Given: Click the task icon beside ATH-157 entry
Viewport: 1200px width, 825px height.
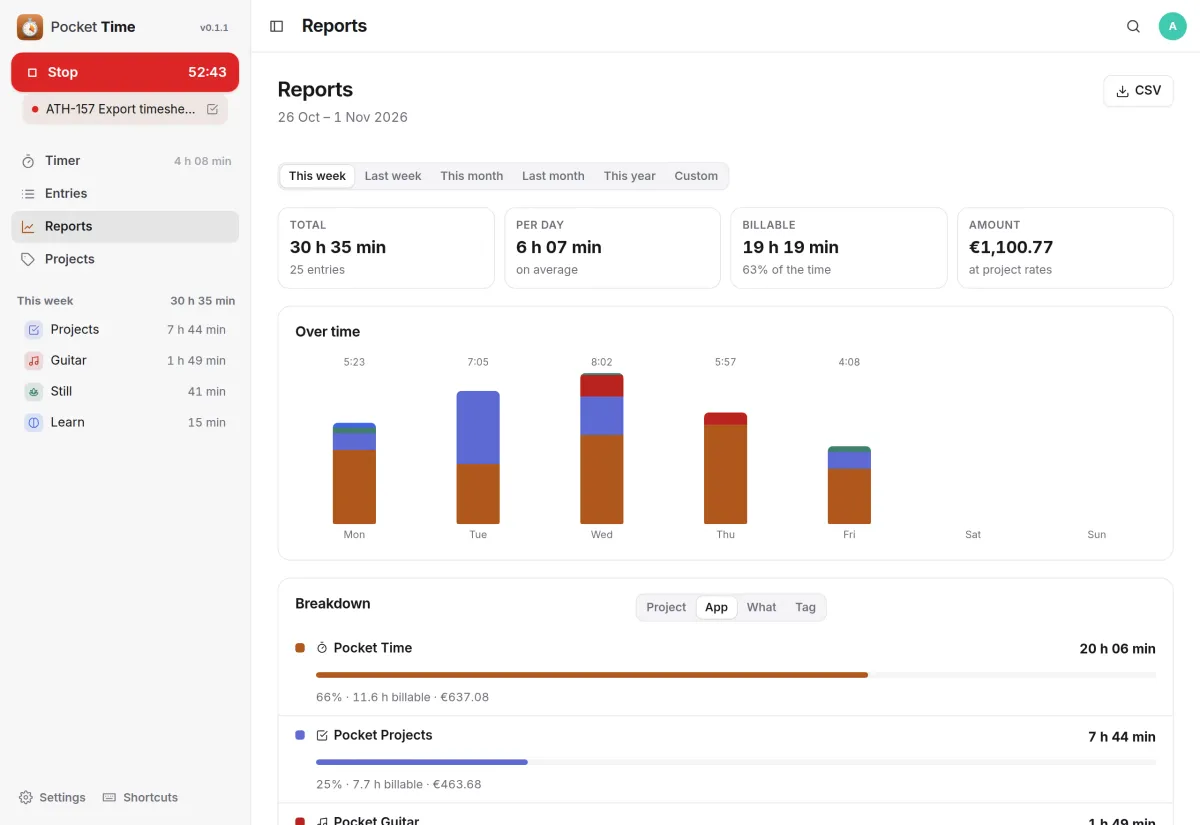Looking at the screenshot, I should [212, 109].
